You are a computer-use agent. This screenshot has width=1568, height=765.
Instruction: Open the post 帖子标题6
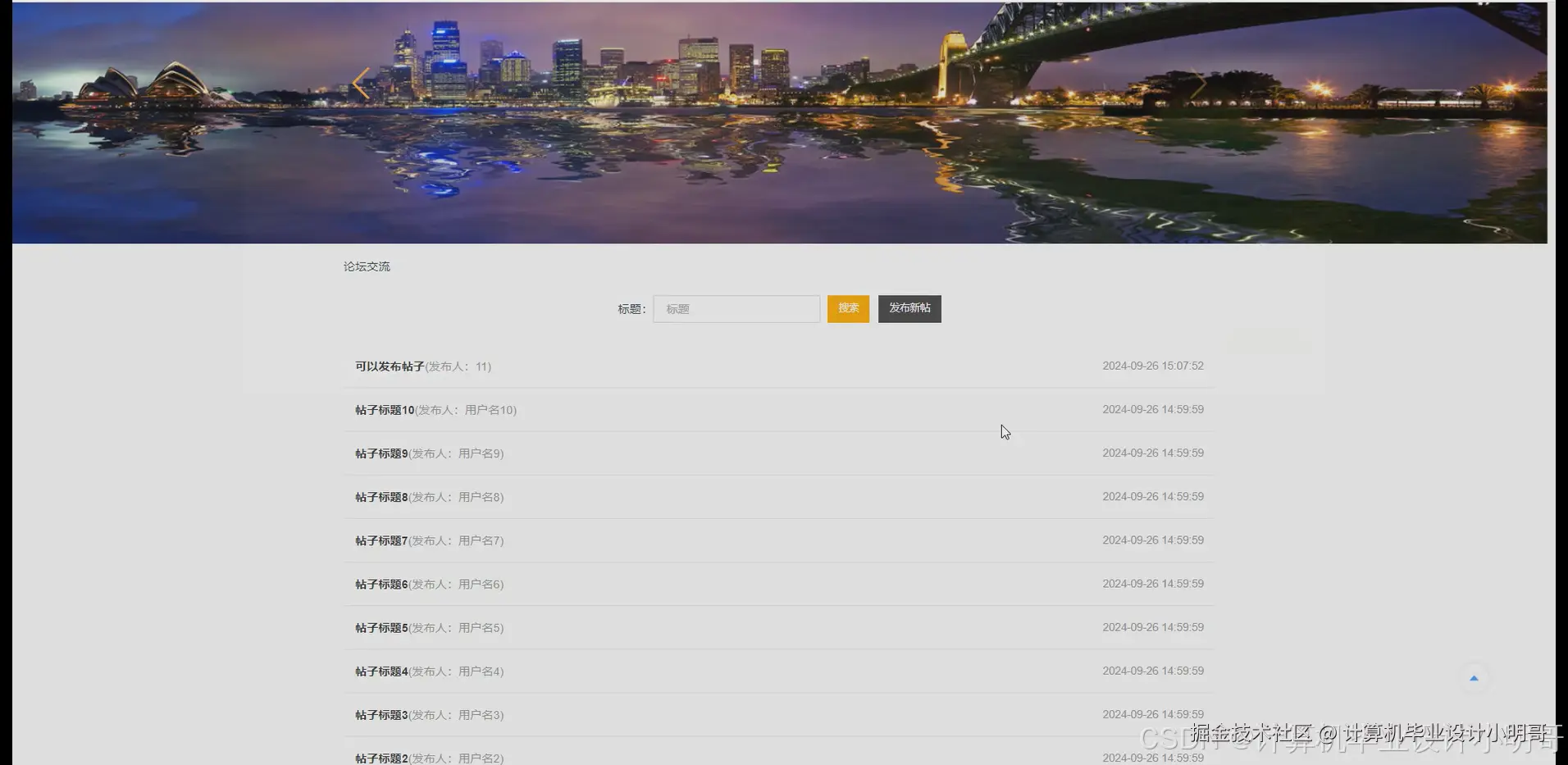[x=381, y=584]
